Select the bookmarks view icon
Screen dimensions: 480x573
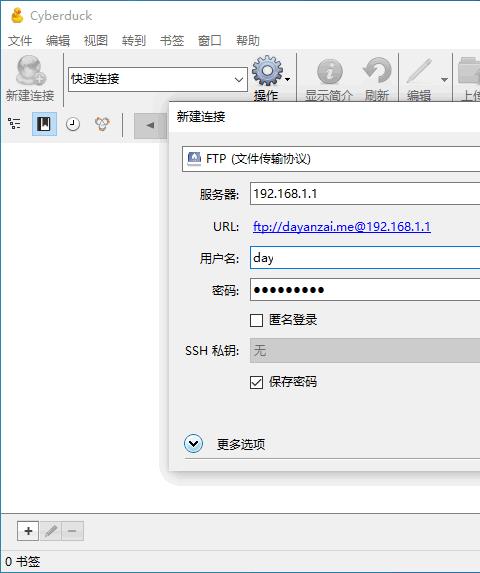pyautogui.click(x=44, y=124)
